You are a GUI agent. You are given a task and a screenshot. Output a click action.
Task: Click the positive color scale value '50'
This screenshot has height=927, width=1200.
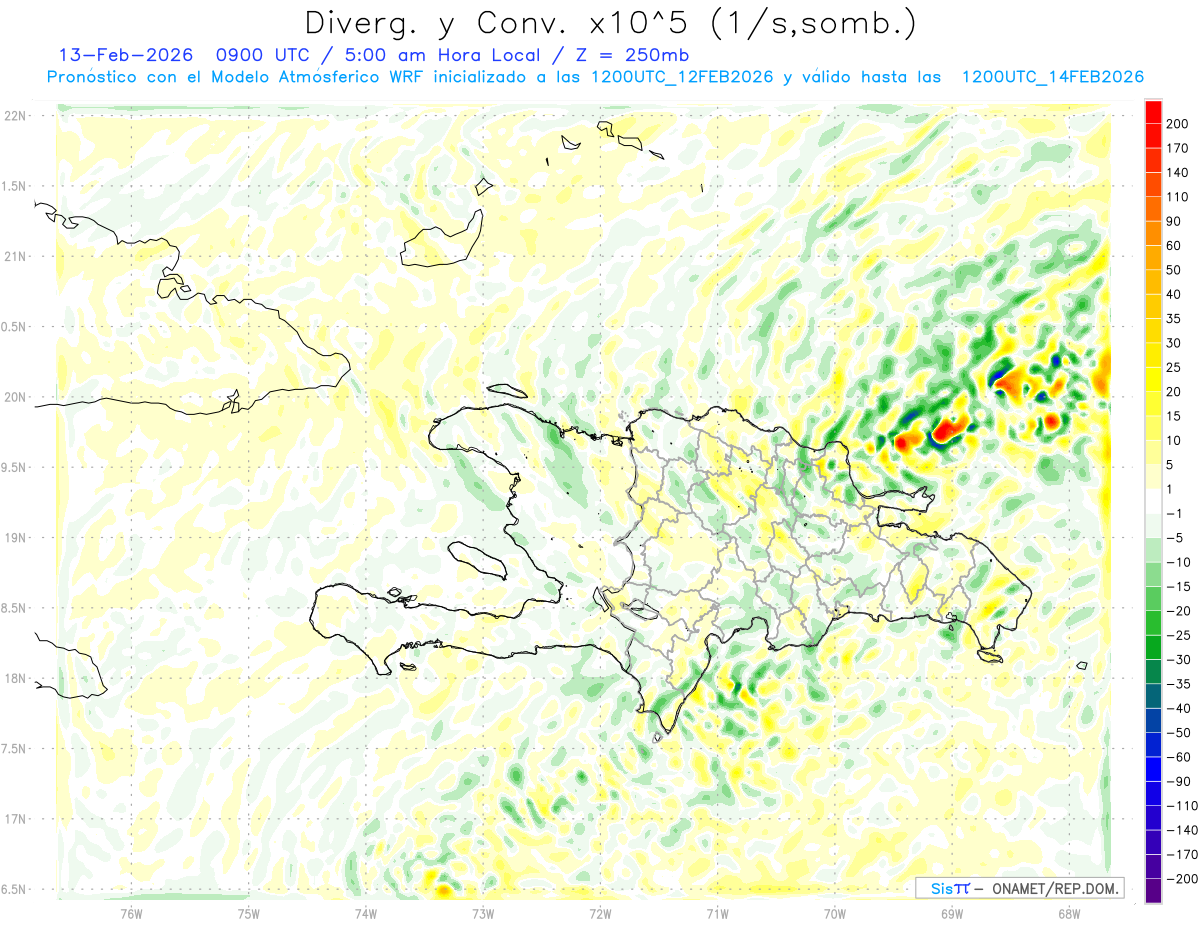(1174, 270)
